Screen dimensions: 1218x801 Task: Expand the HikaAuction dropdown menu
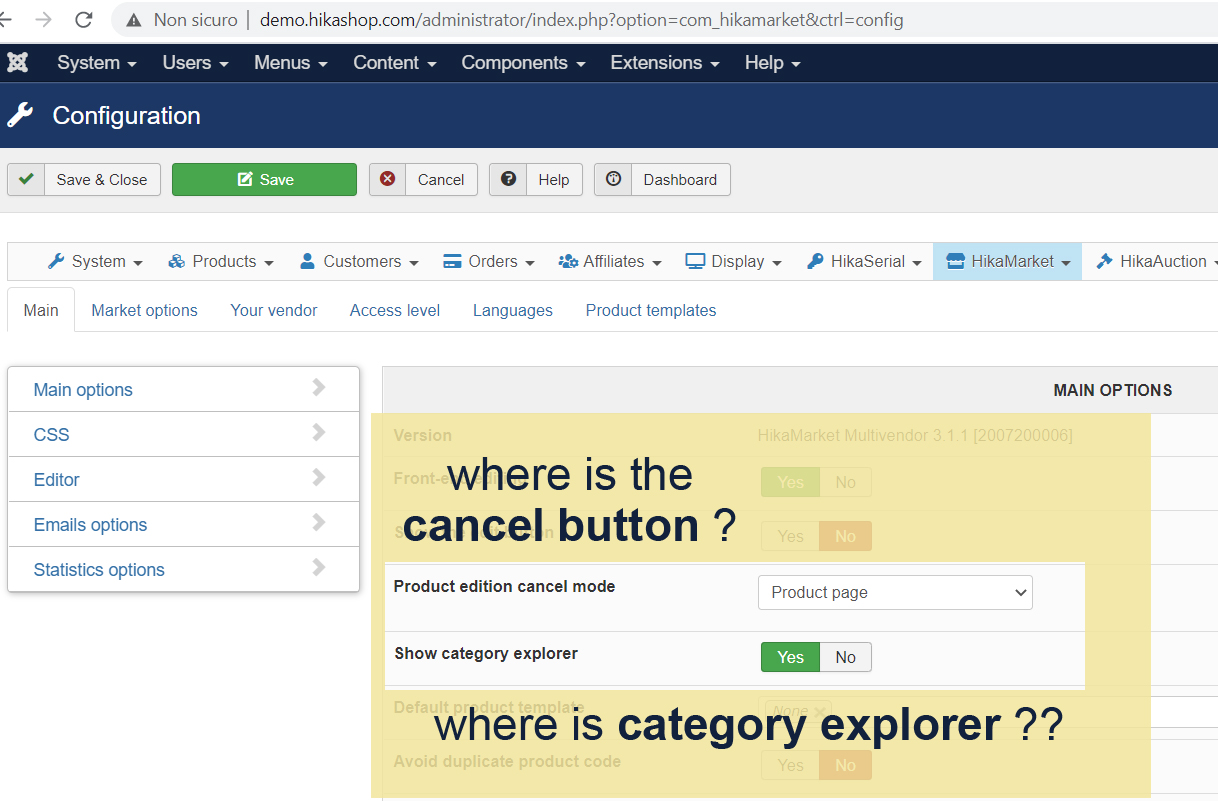coord(1157,261)
